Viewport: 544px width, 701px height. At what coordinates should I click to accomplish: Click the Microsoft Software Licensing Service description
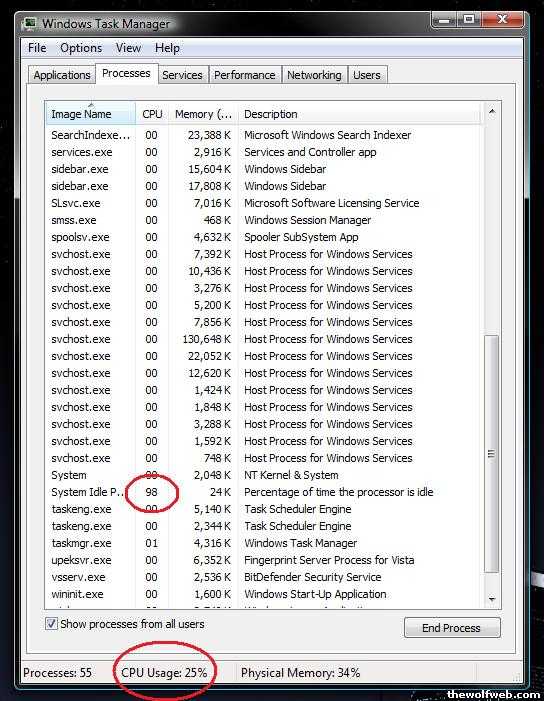[331, 203]
